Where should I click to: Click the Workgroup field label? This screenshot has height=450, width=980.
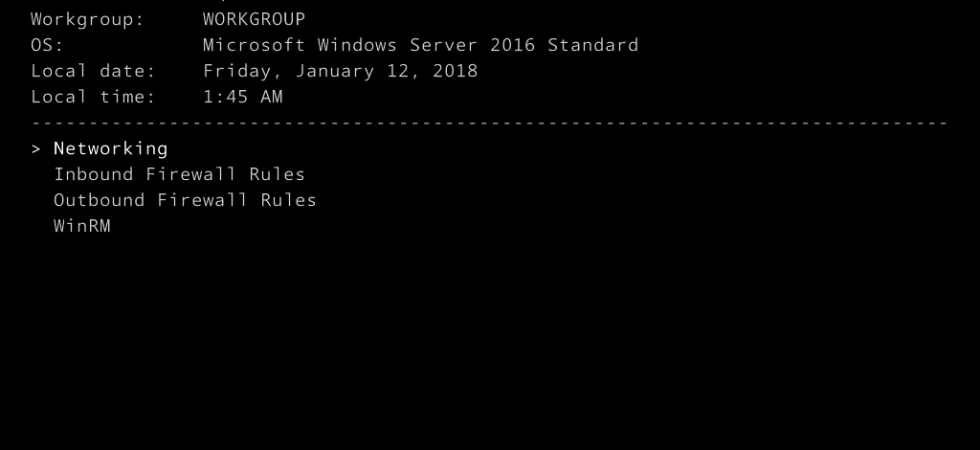pyautogui.click(x=88, y=20)
